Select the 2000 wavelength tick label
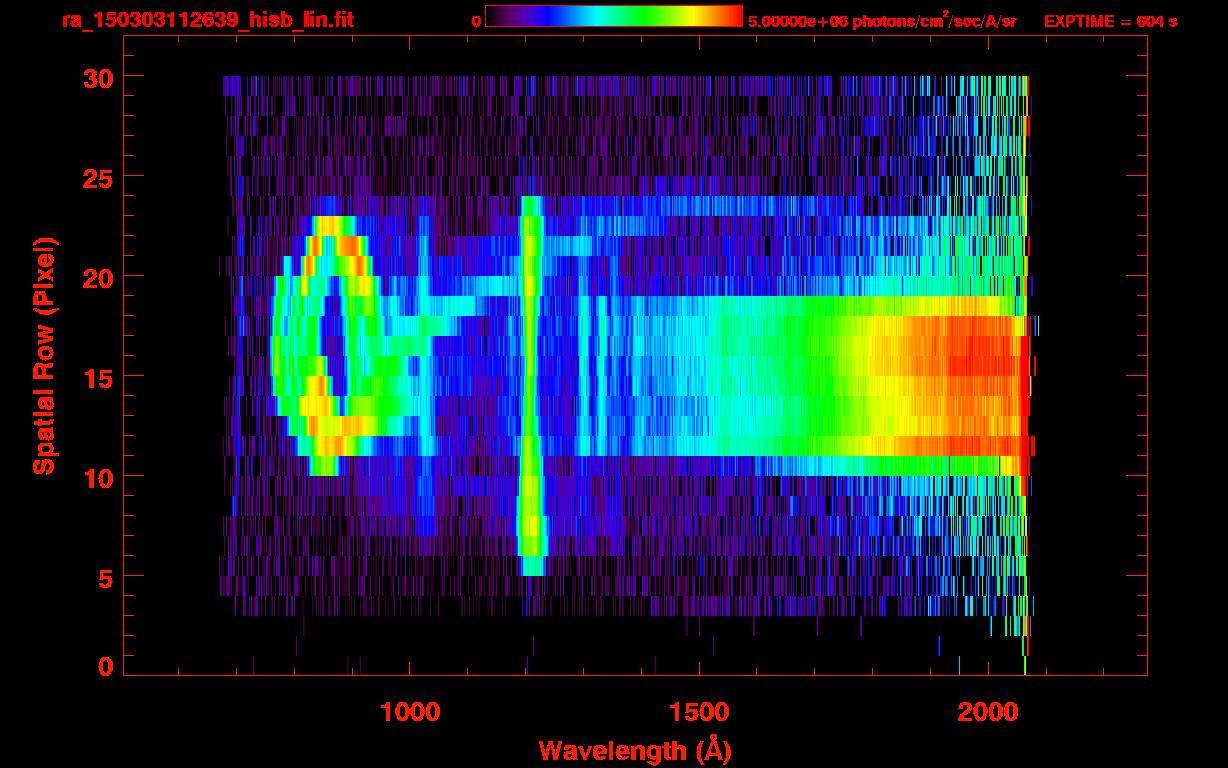The height and width of the screenshot is (768, 1228). [x=988, y=711]
